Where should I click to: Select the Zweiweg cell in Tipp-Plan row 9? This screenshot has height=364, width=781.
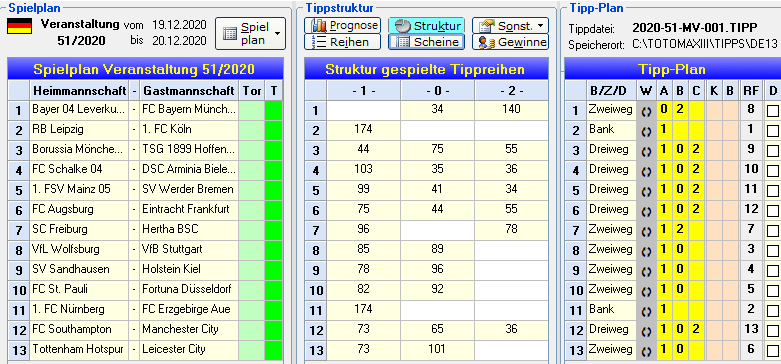pos(612,270)
